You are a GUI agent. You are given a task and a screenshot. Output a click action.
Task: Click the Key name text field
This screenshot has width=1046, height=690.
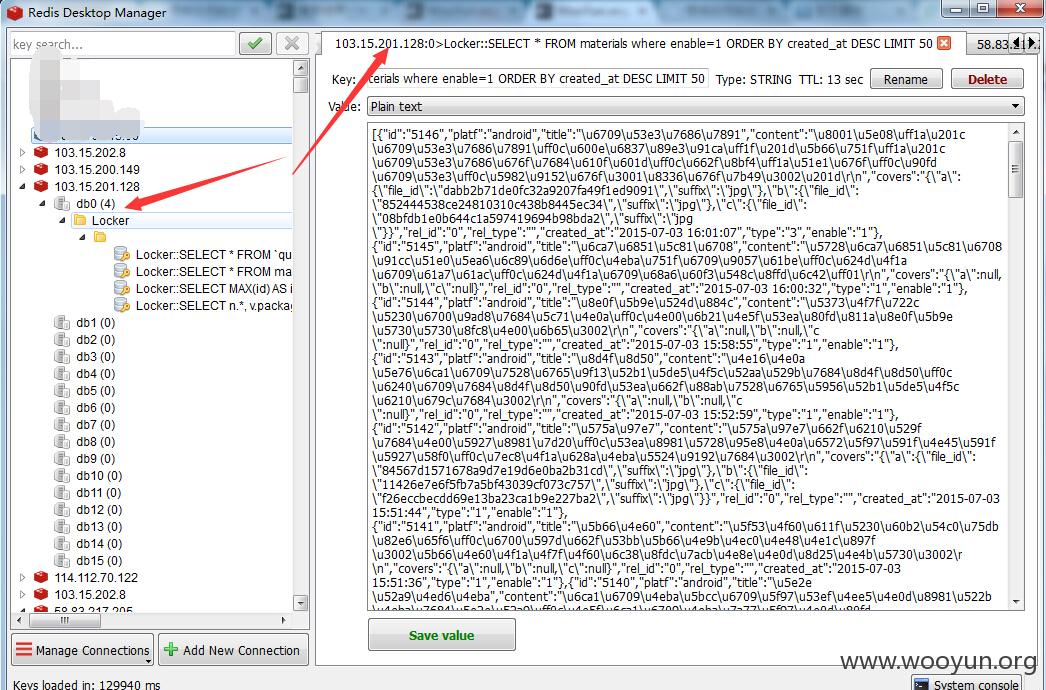click(x=538, y=79)
